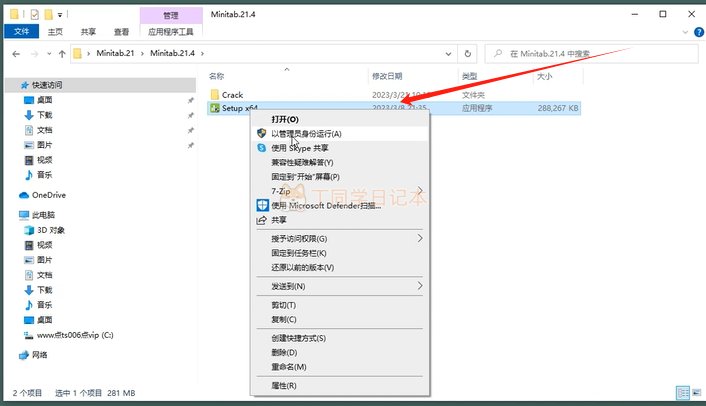706x406 pixels.
Task: Select the Setup x64 application icon
Action: tap(215, 108)
